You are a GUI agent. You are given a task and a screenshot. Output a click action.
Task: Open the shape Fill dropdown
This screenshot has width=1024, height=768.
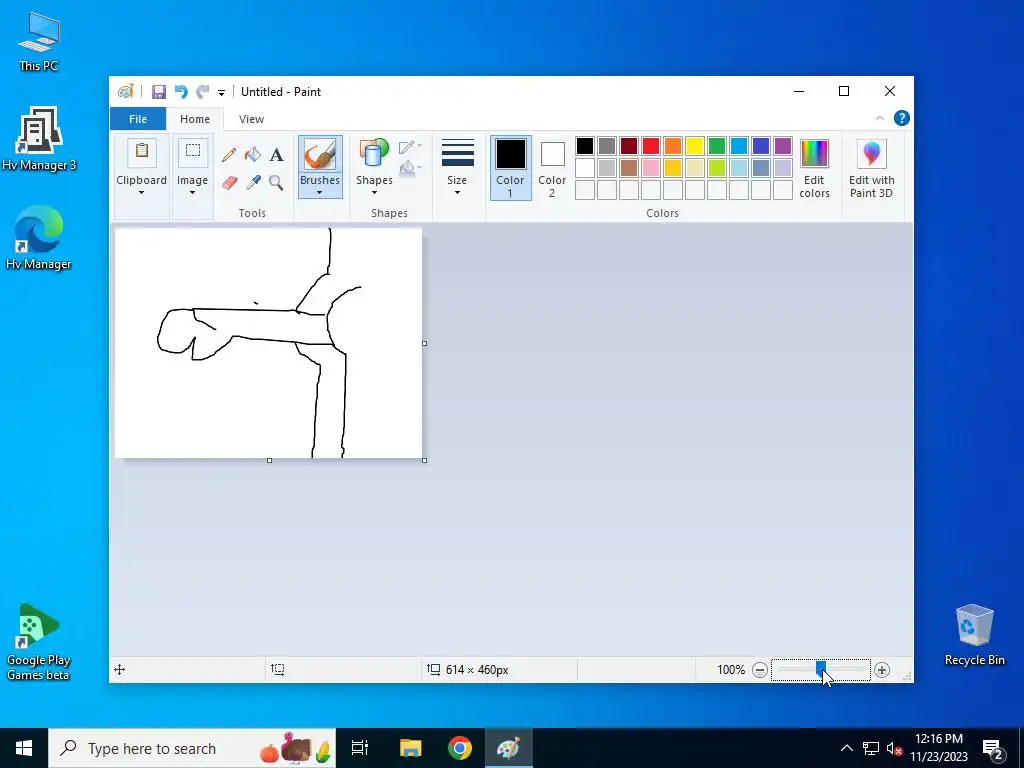(409, 168)
